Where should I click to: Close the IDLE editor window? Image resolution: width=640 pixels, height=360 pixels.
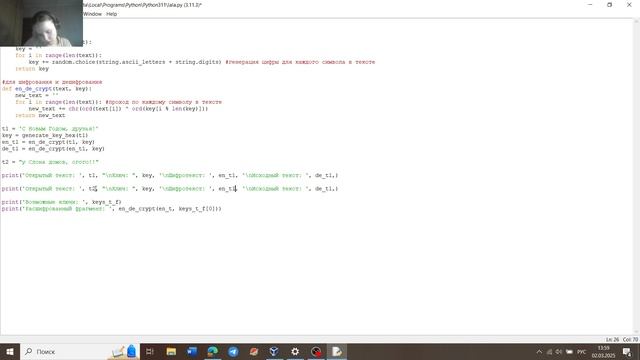pyautogui.click(x=629, y=5)
